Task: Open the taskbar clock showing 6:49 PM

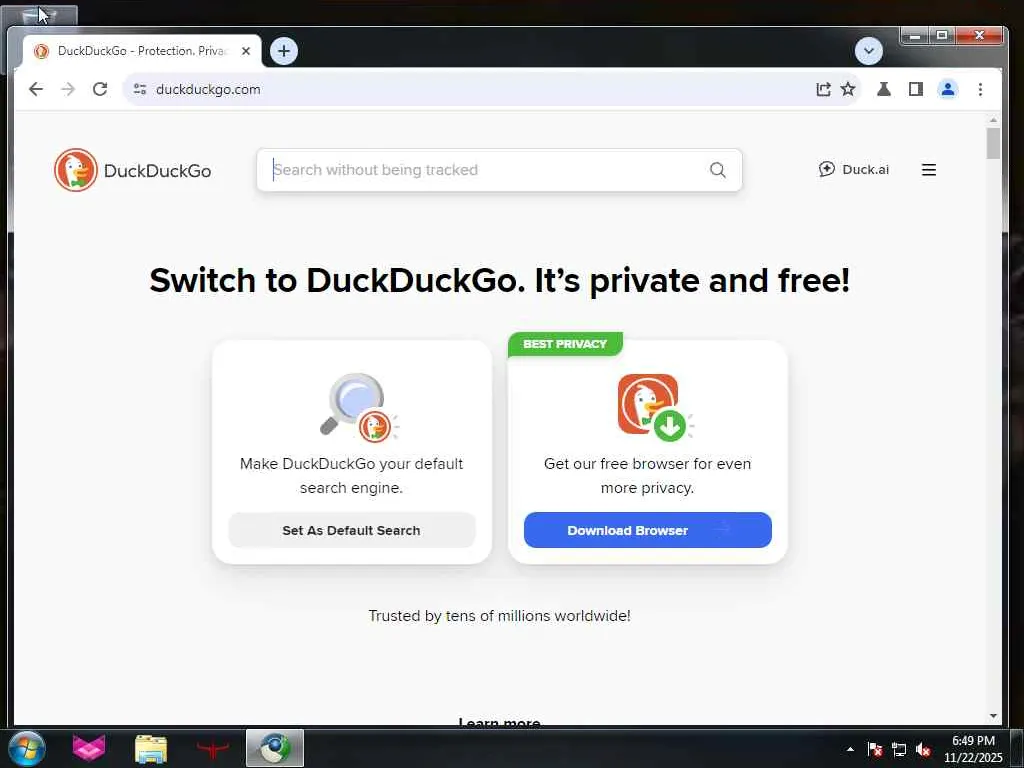Action: (973, 749)
